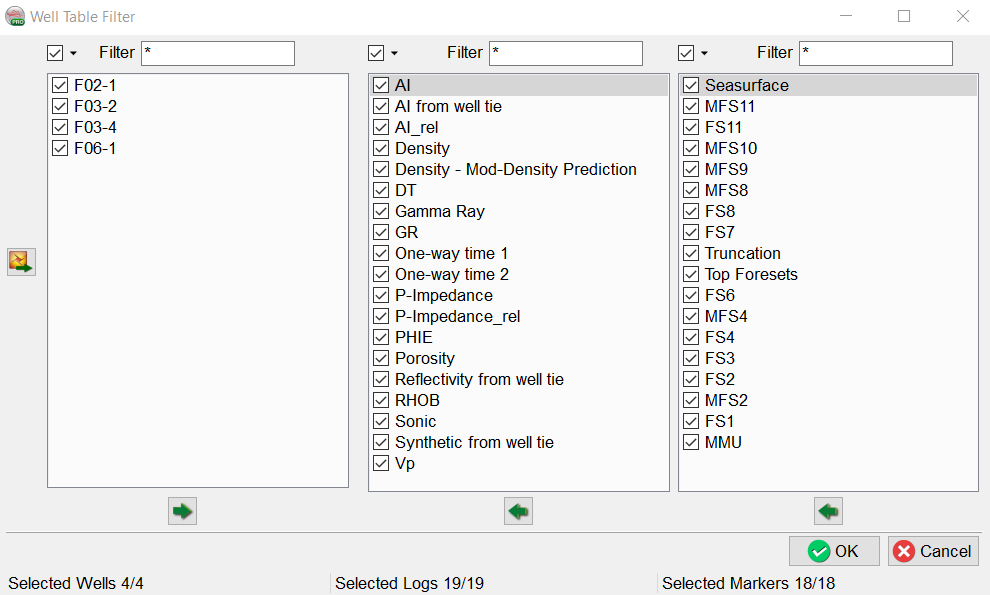
Task: Focus the markers Filter text field
Action: (x=876, y=53)
